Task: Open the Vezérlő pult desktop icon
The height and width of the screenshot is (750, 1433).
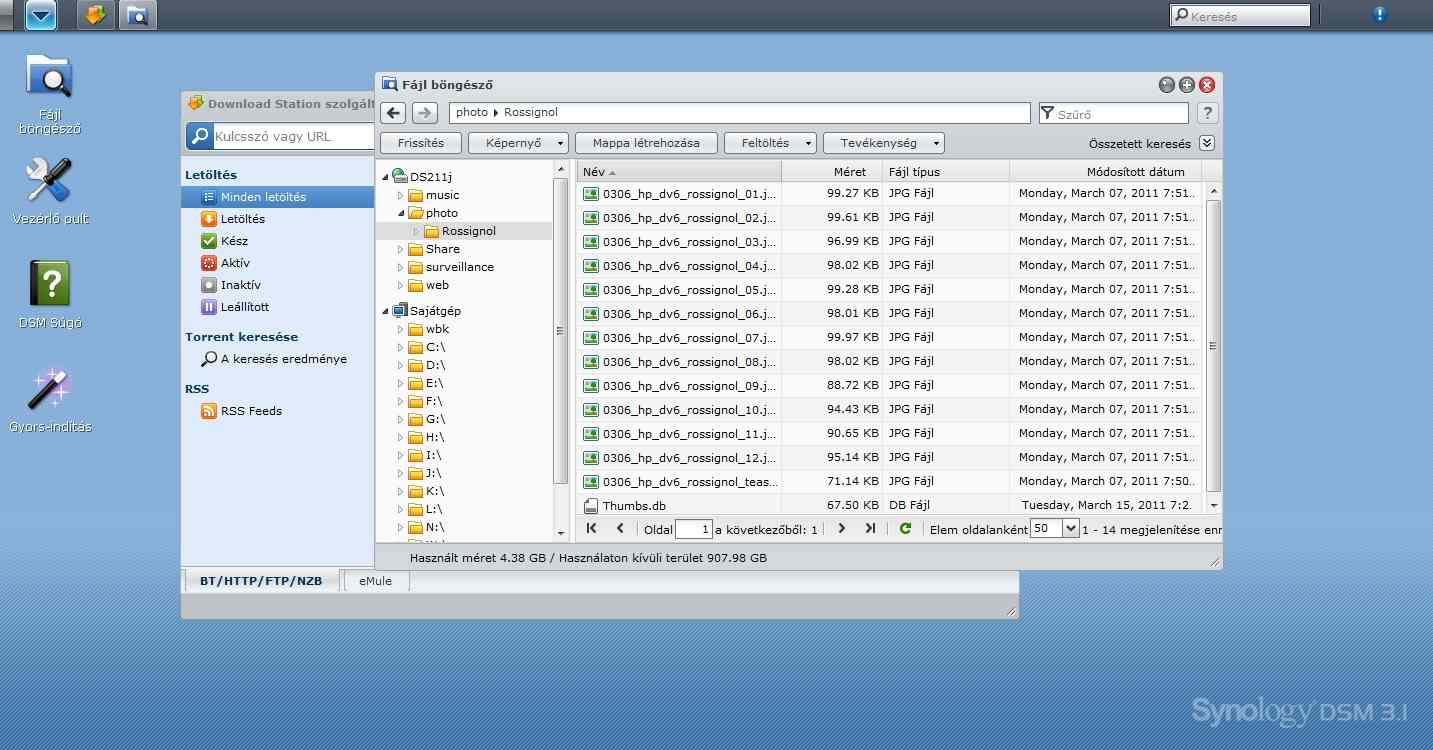Action: click(49, 183)
